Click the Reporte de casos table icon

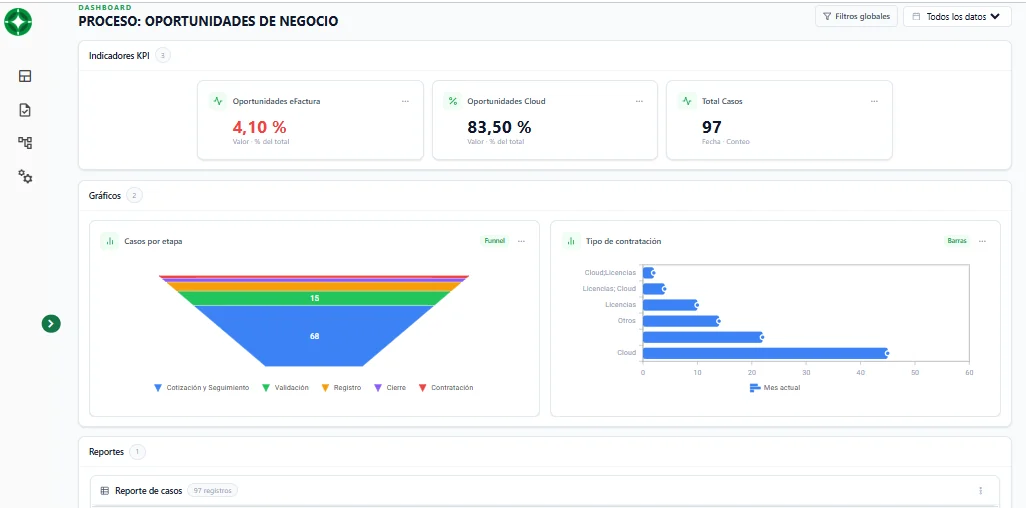105,490
